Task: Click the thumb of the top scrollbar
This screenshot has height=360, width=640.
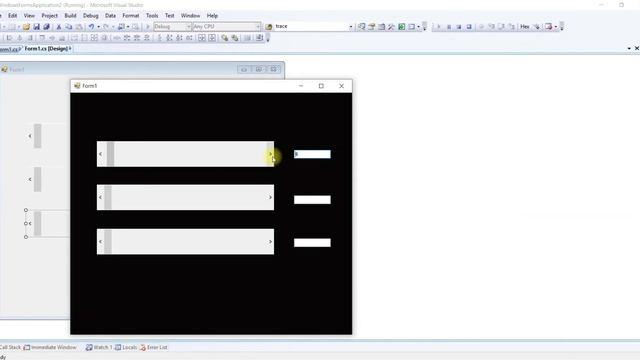Action: point(110,154)
